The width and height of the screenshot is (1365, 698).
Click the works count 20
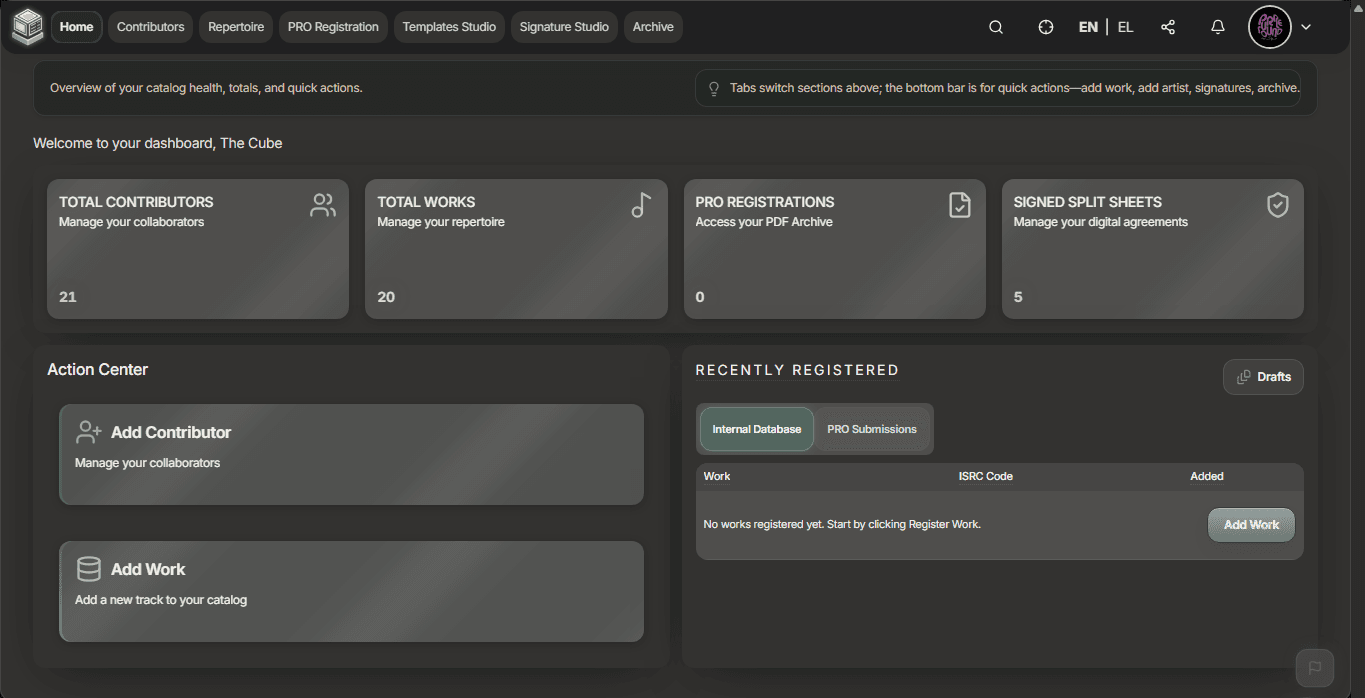(x=386, y=297)
